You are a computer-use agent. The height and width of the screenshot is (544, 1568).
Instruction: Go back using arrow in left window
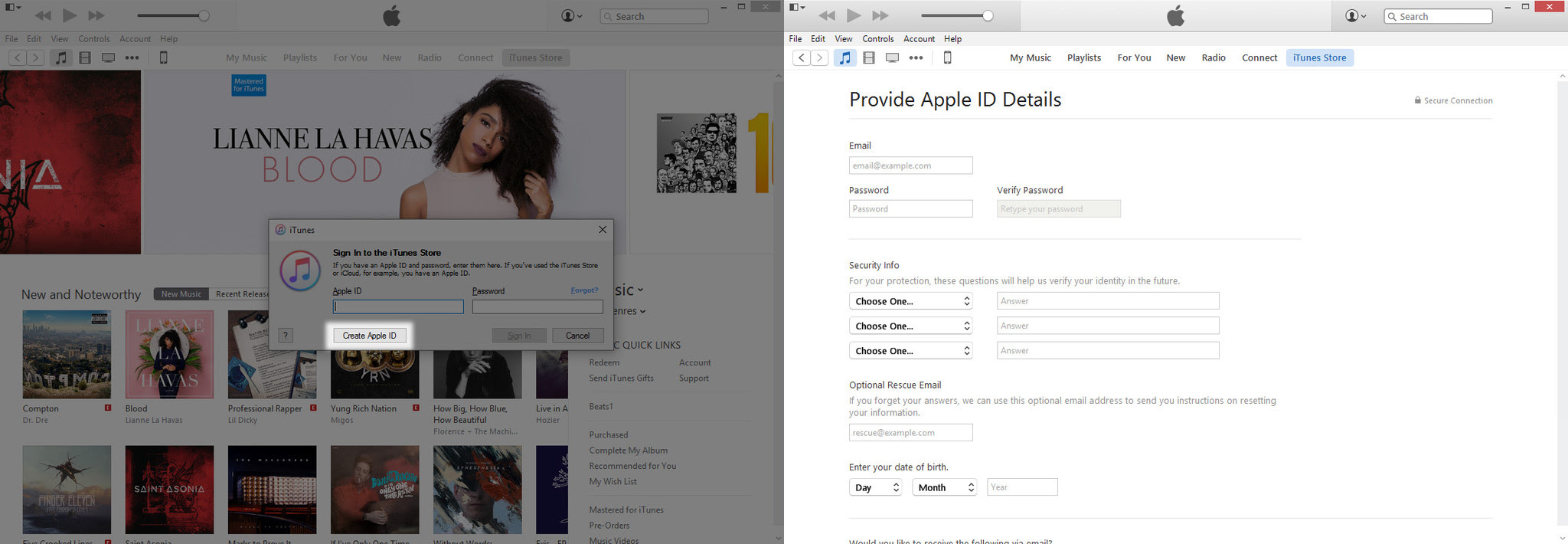17,57
